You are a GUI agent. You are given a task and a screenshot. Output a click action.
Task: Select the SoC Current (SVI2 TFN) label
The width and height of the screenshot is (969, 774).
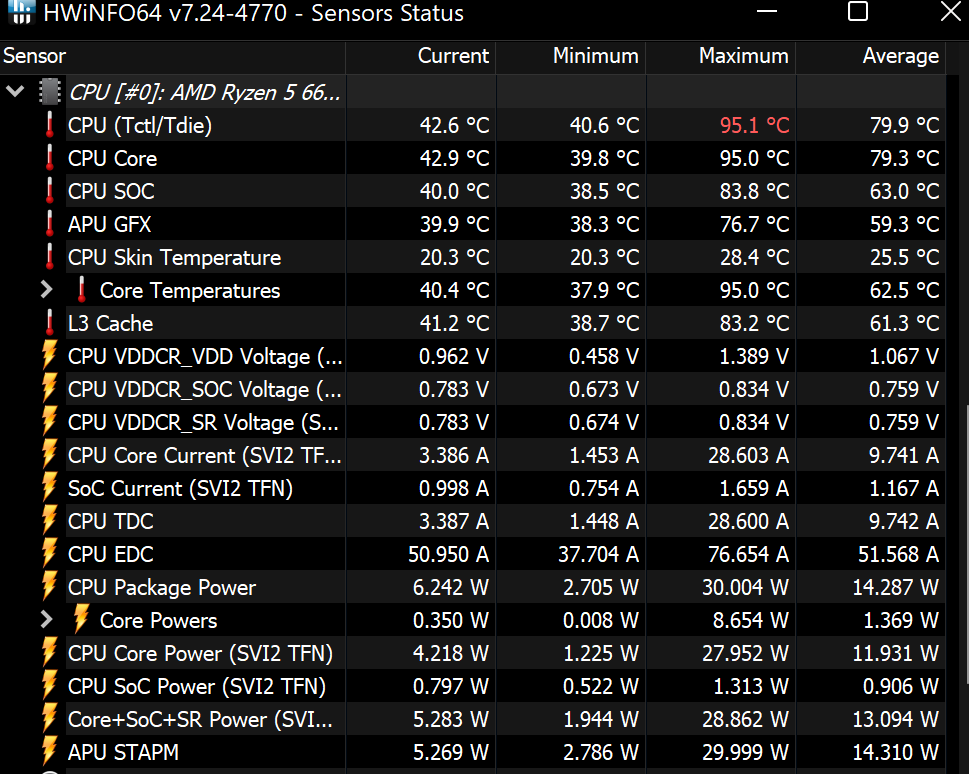(x=180, y=488)
